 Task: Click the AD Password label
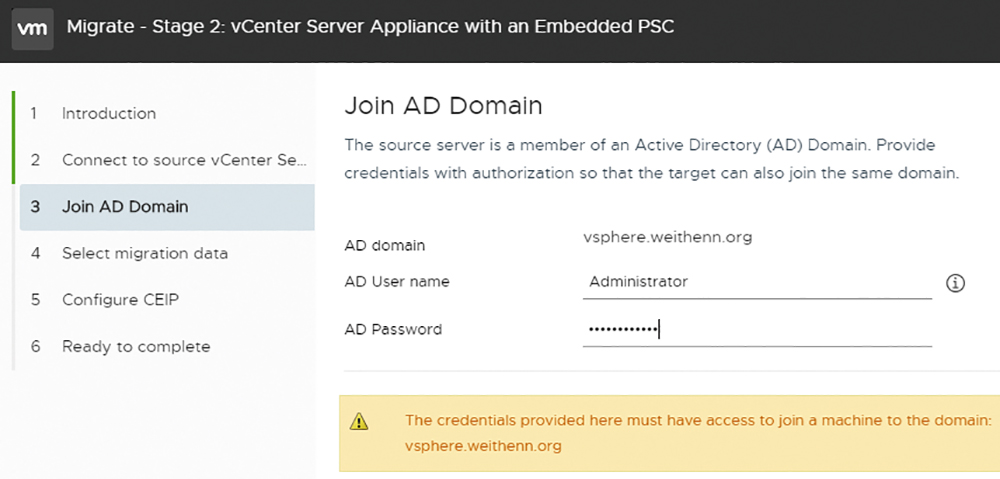pos(393,330)
